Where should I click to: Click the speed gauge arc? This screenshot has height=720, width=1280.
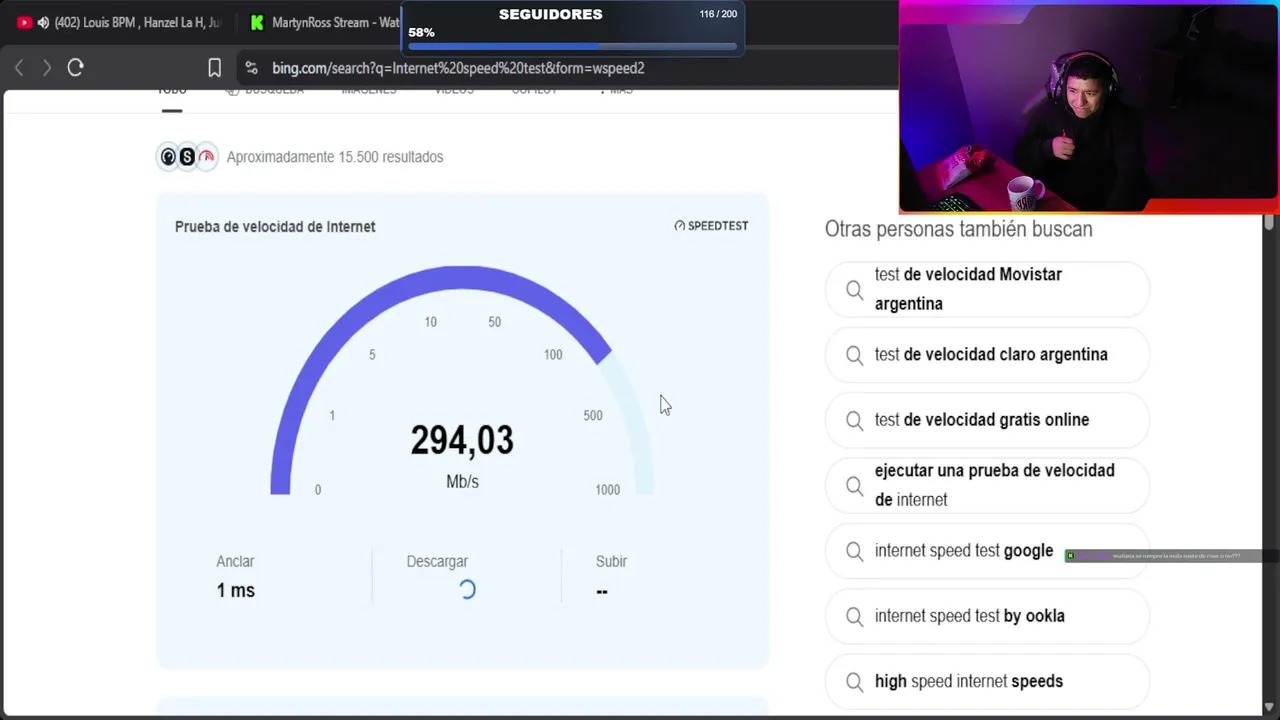point(462,278)
